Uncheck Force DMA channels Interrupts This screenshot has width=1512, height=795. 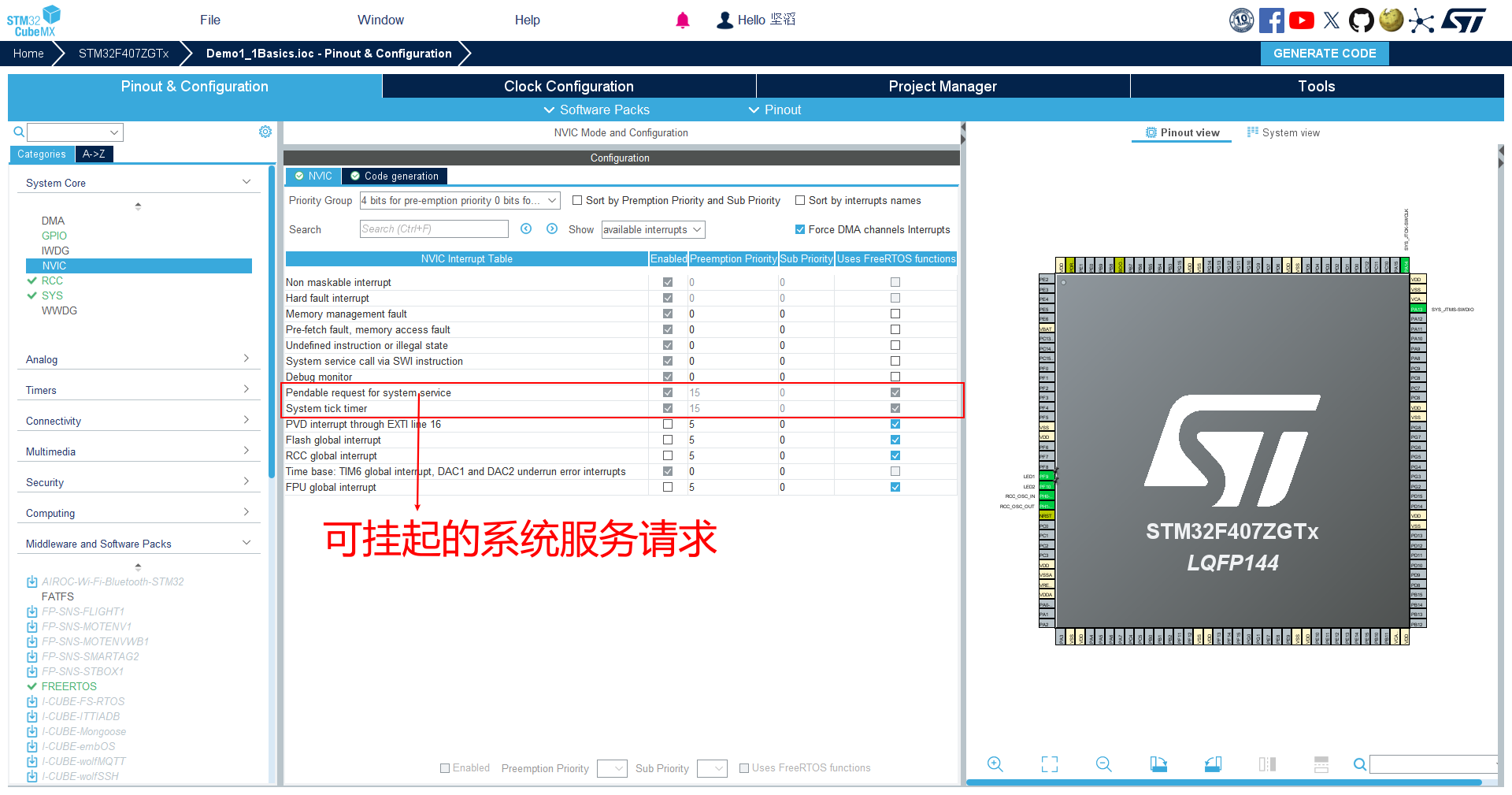[800, 229]
